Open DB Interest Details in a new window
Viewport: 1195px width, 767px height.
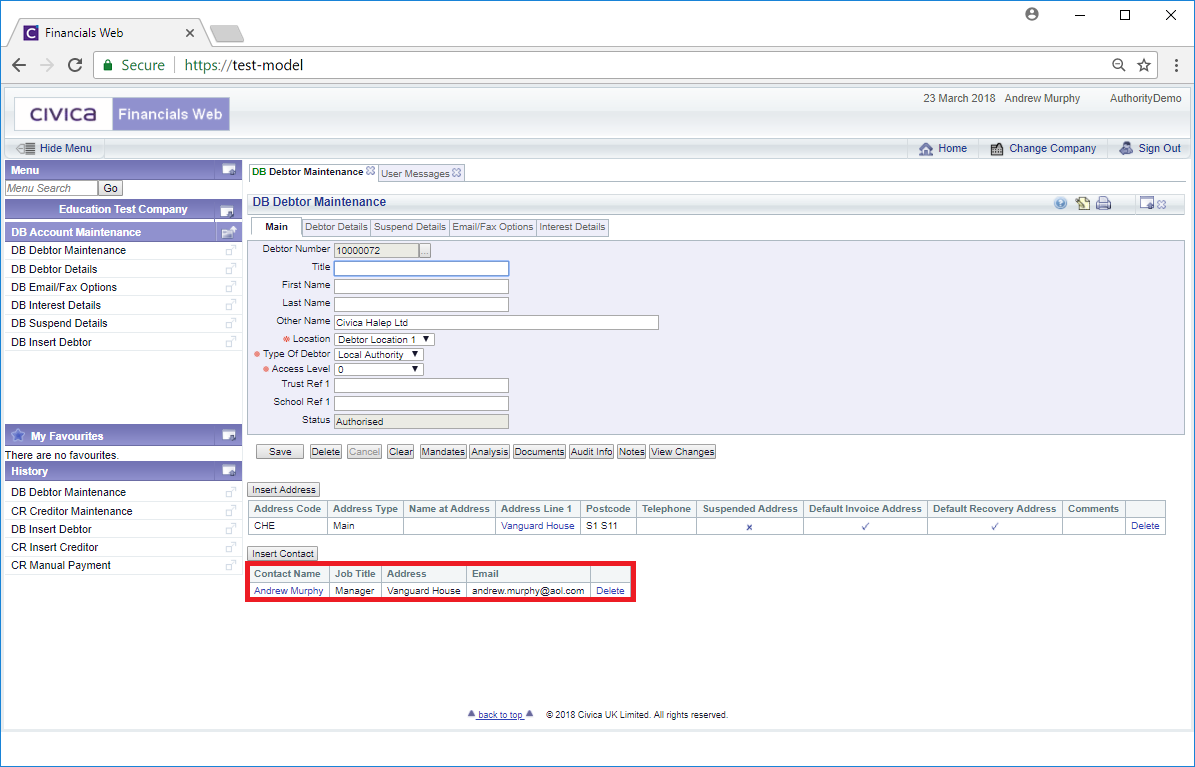[x=230, y=305]
